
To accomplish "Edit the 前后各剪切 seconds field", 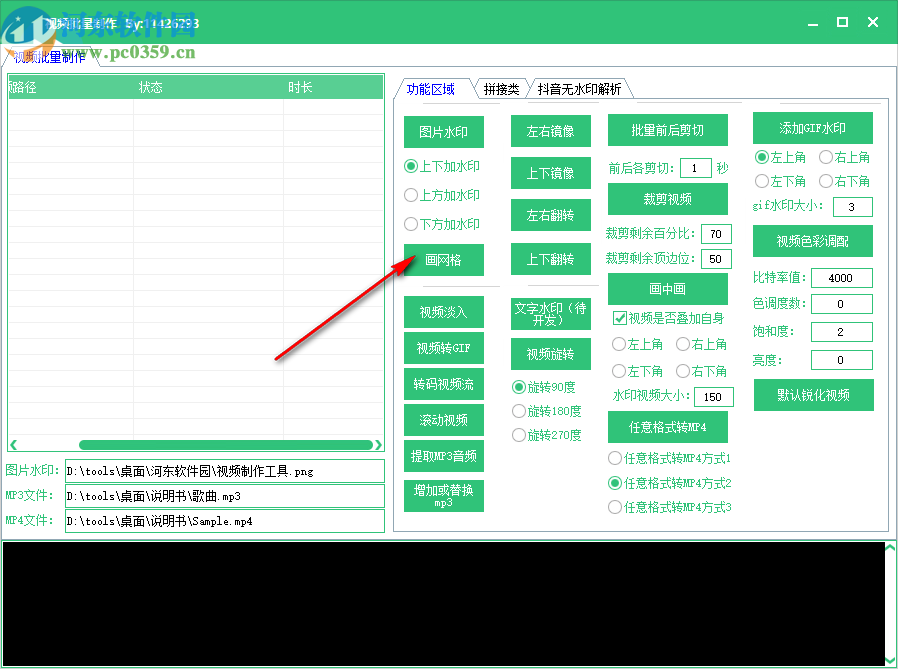I will (x=695, y=168).
